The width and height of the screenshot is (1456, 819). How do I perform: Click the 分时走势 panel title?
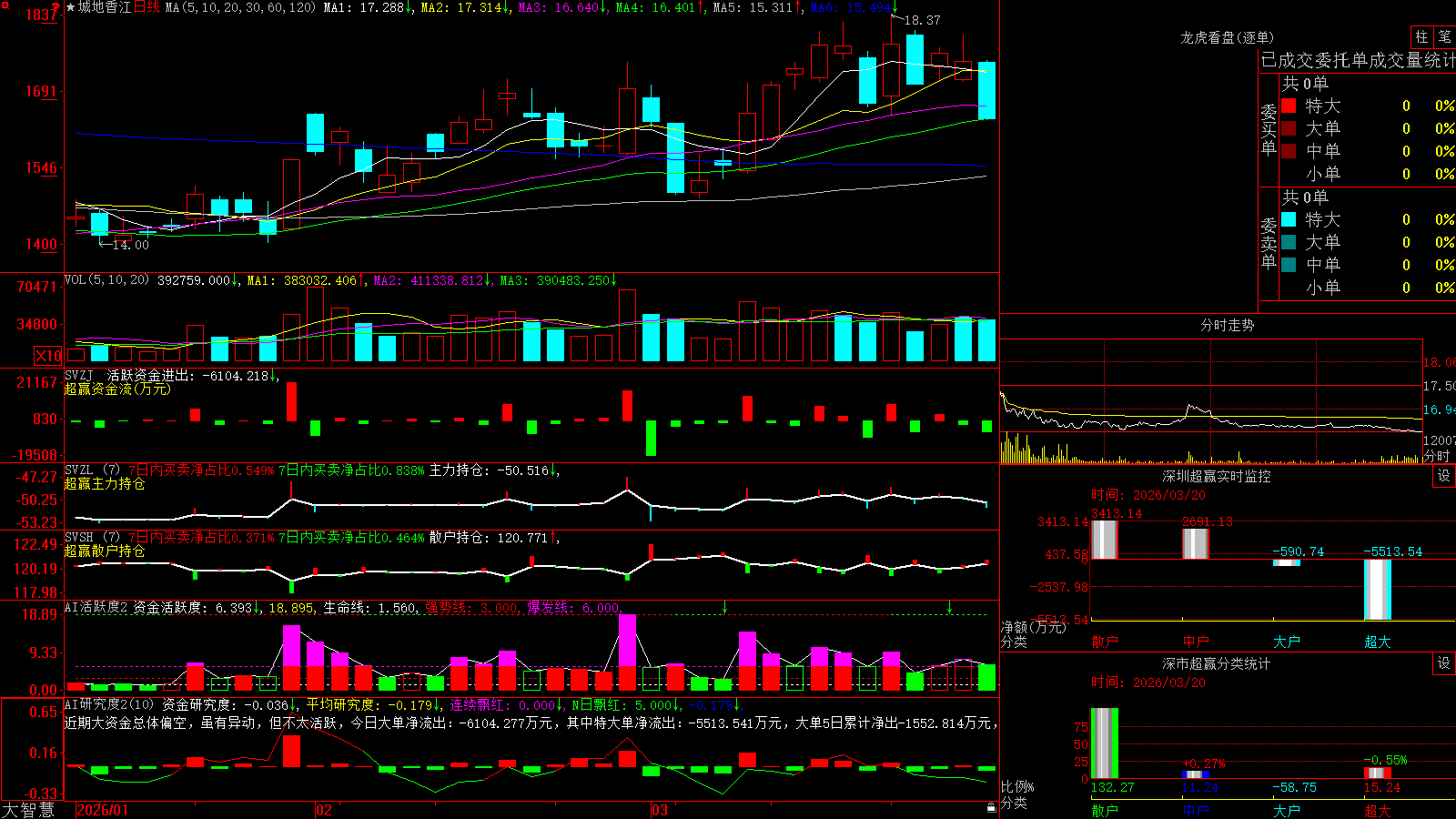[1227, 325]
